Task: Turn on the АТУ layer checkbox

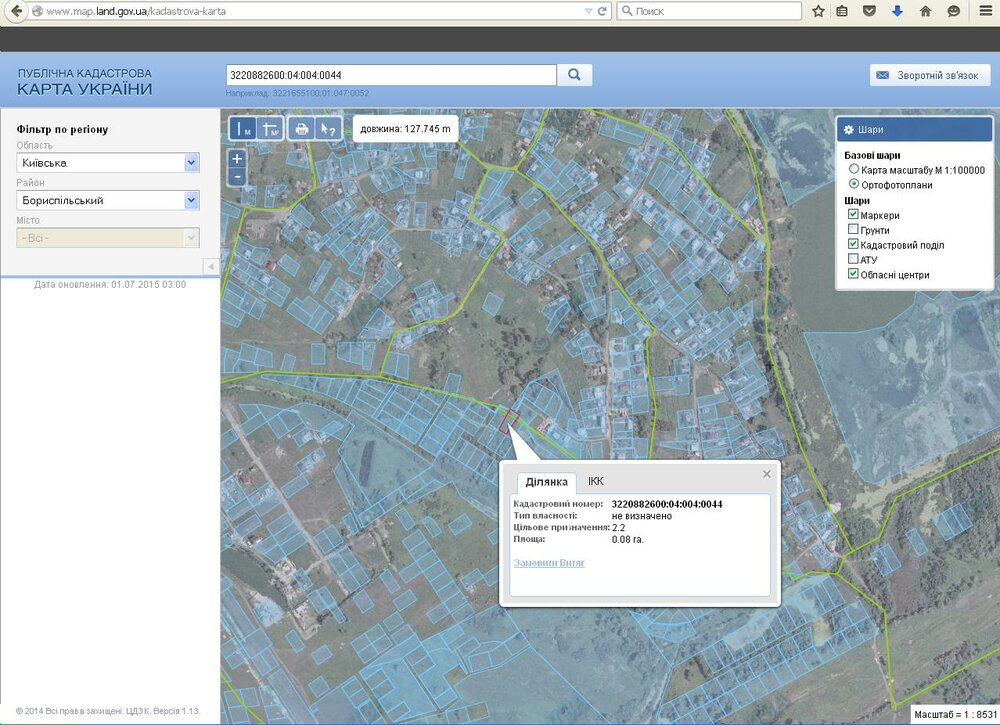Action: point(853,259)
